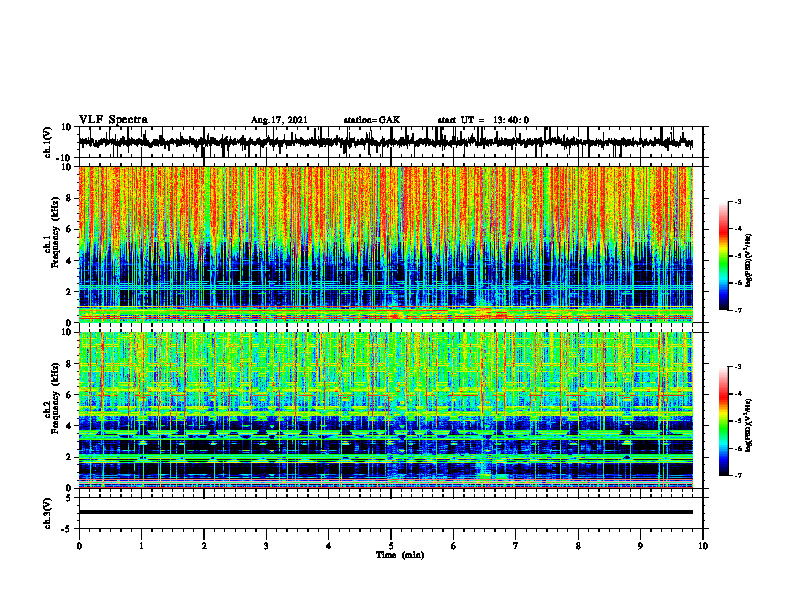This screenshot has height=612, width=792.
Task: Click the "-5" tick on the ch.3(V) axis
Action: coord(67,529)
